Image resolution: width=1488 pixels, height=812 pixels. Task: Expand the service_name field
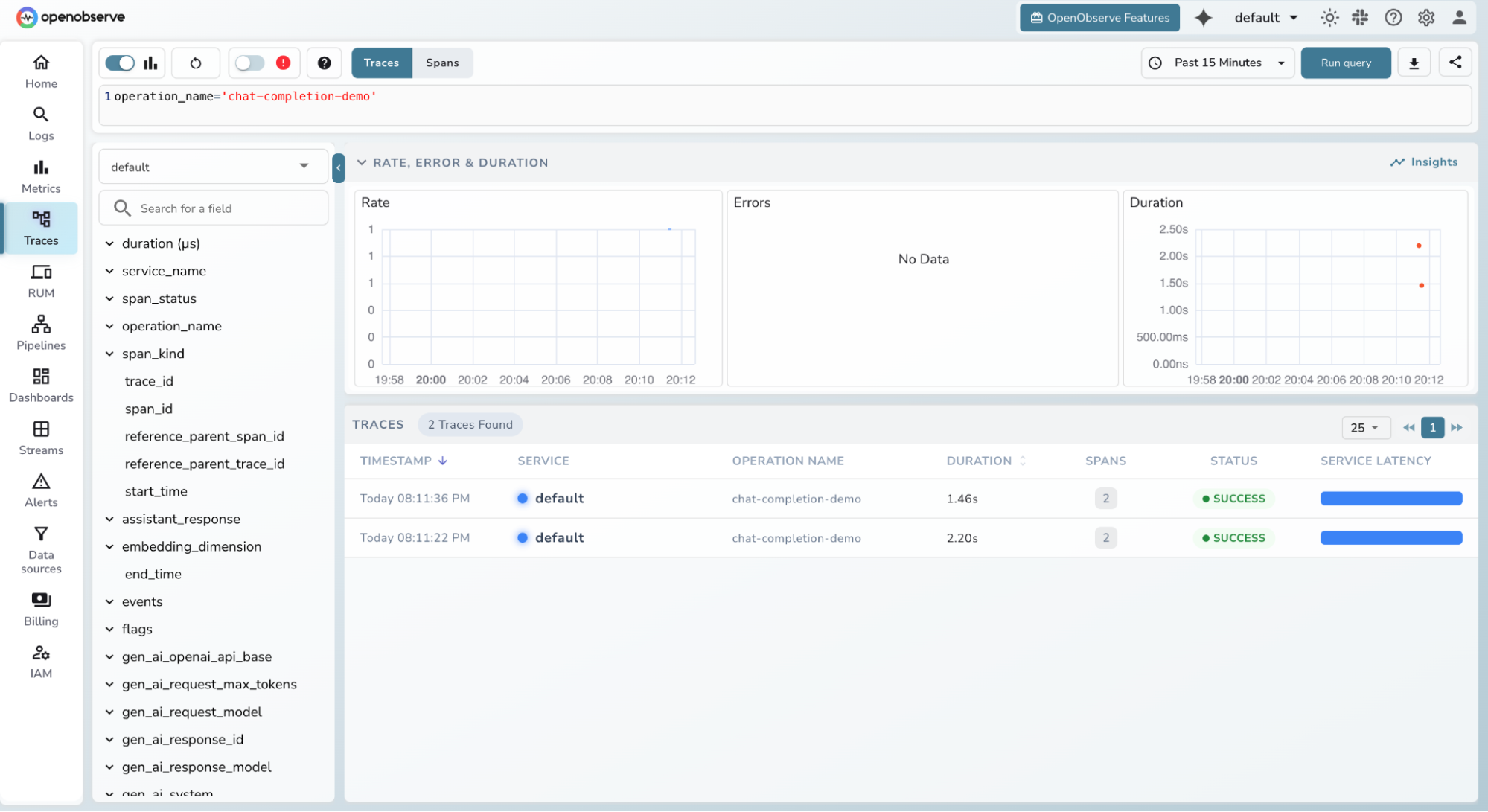pos(109,271)
